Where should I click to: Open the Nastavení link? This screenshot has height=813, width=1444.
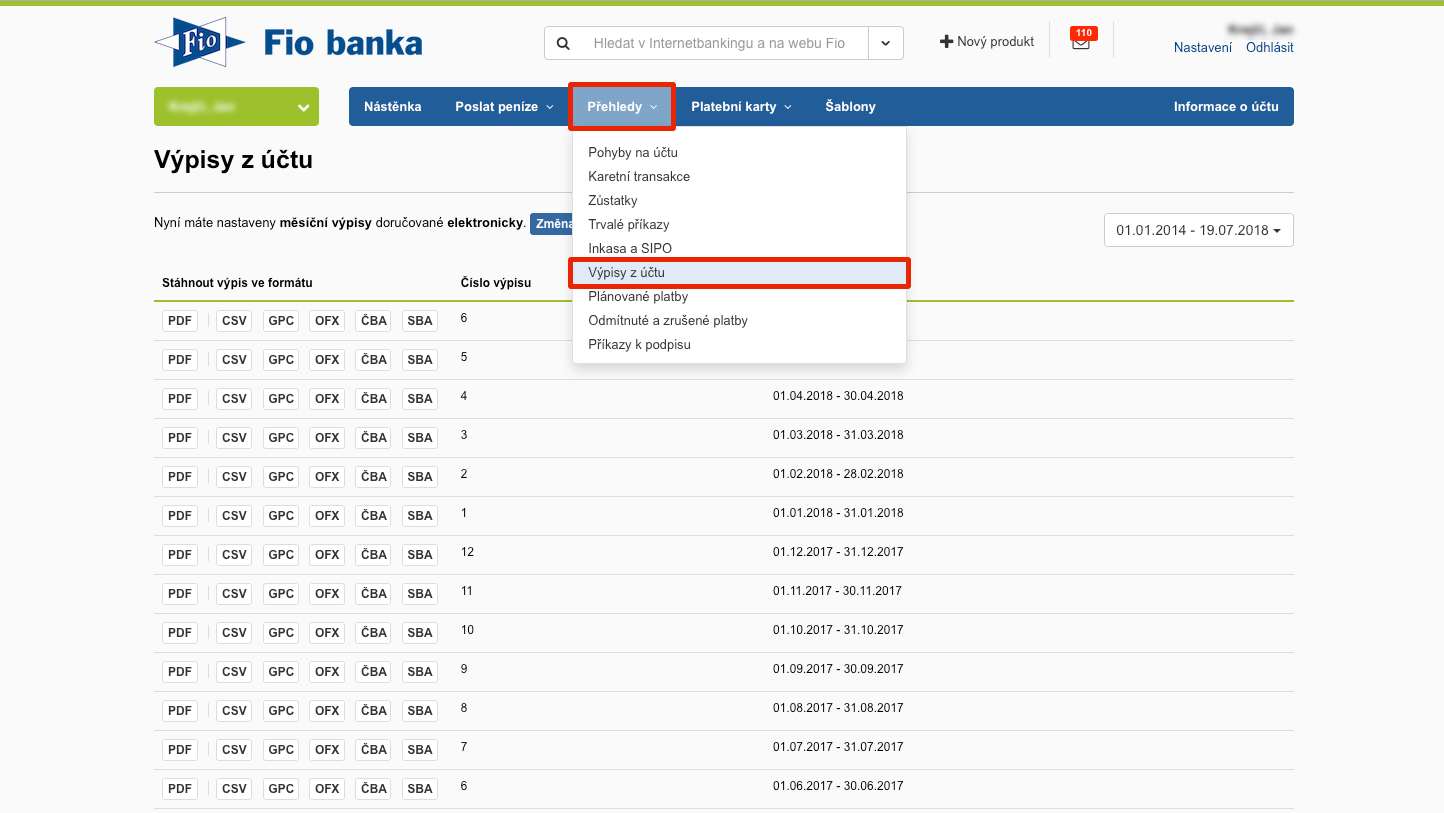[x=1202, y=48]
